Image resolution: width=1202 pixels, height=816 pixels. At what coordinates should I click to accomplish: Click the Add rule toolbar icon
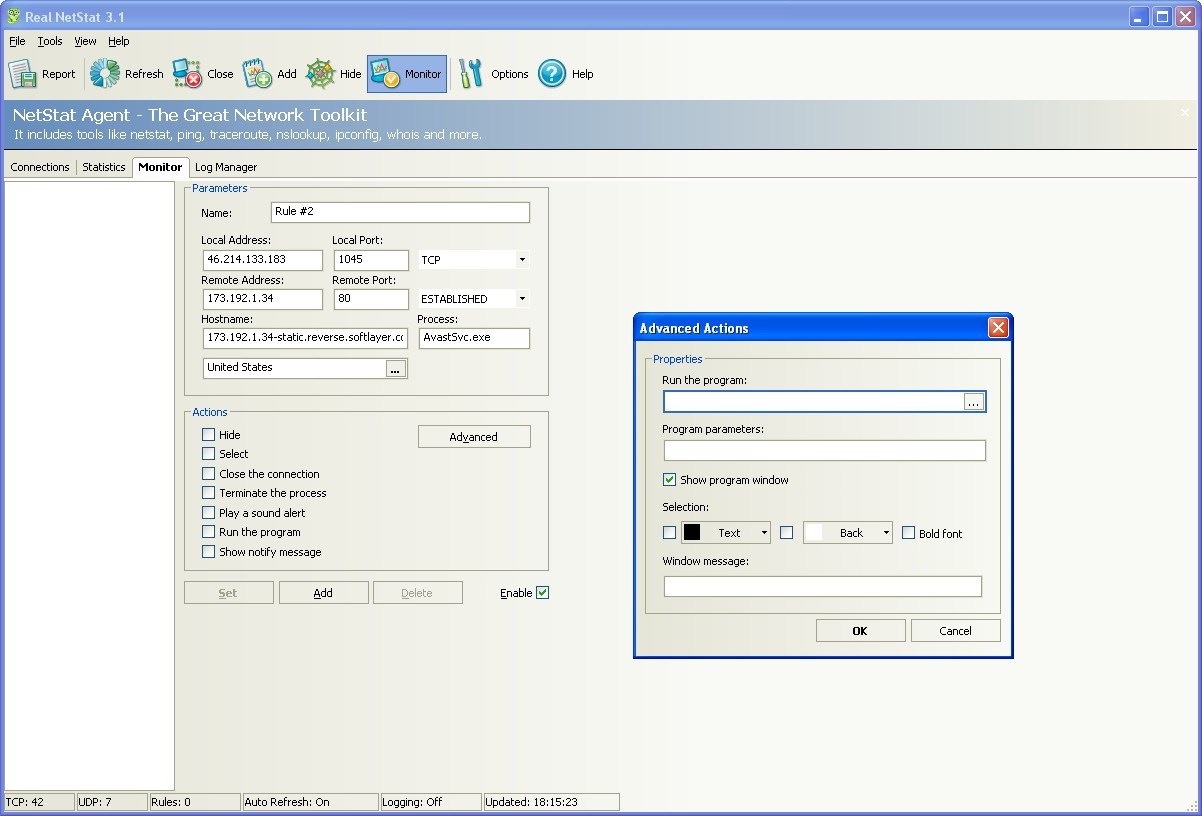tap(270, 73)
